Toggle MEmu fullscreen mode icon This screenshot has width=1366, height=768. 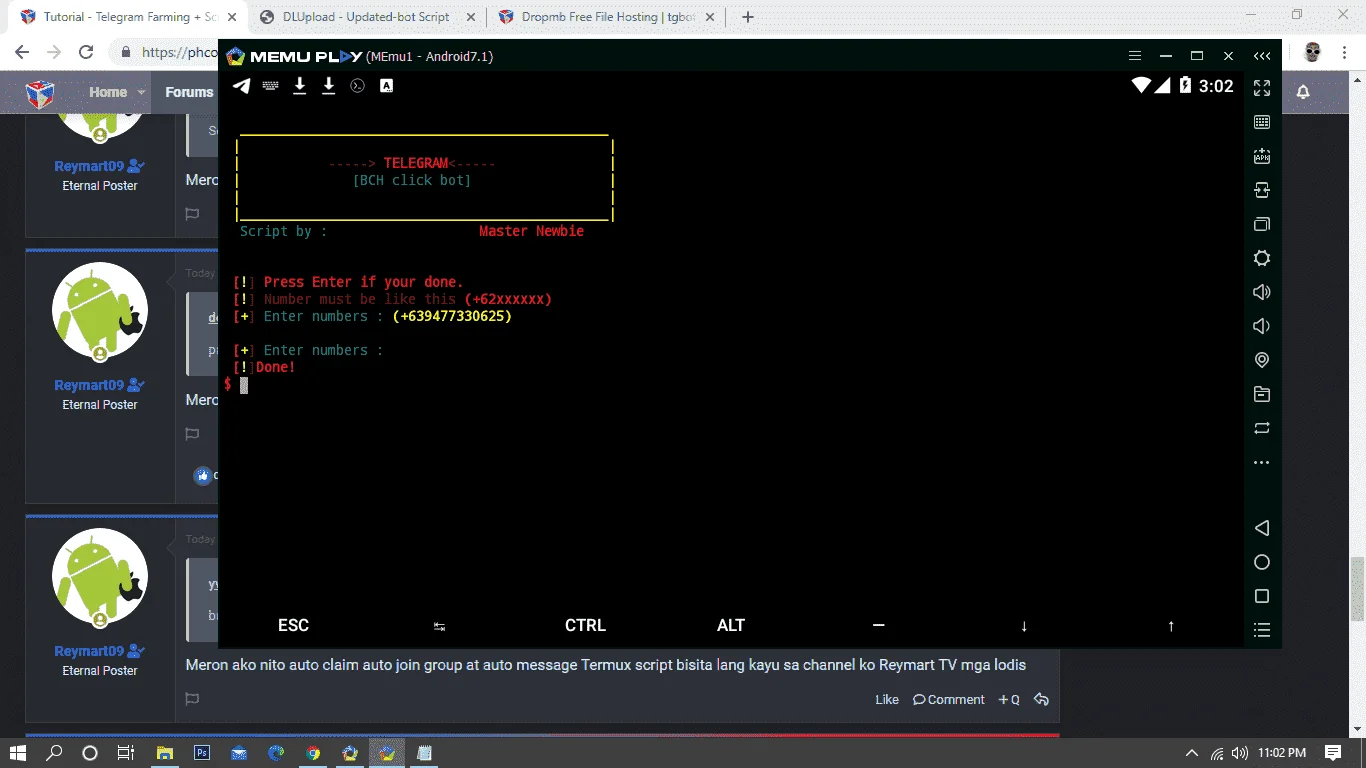(1262, 88)
